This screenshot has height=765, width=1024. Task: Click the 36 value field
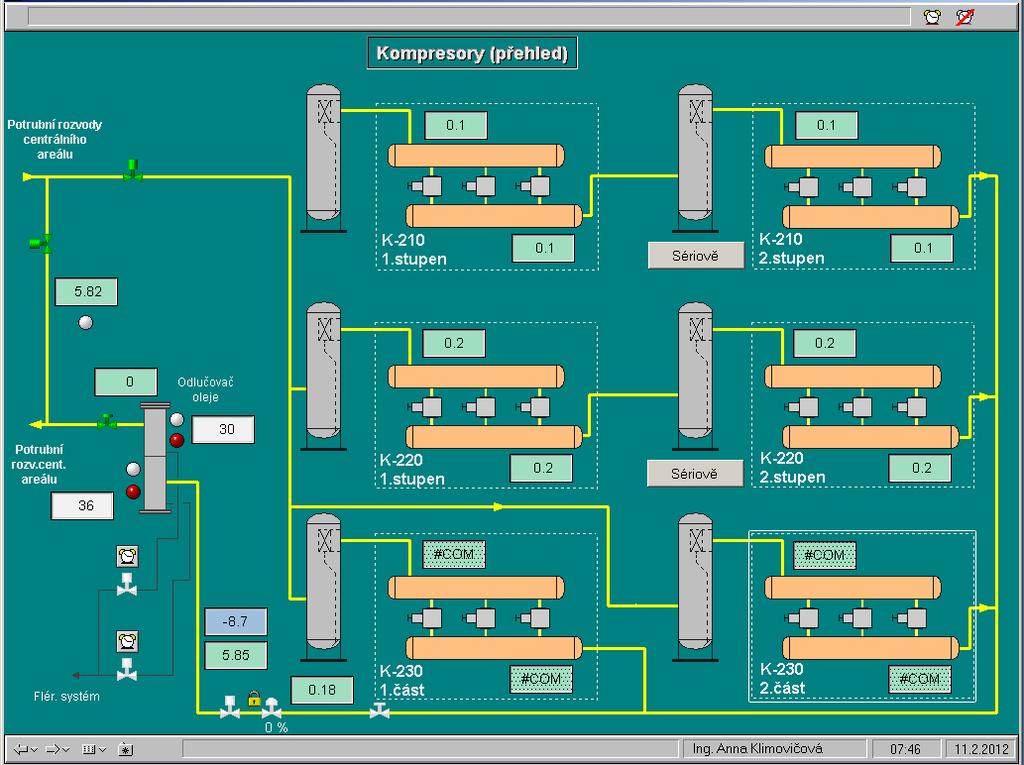tap(82, 506)
